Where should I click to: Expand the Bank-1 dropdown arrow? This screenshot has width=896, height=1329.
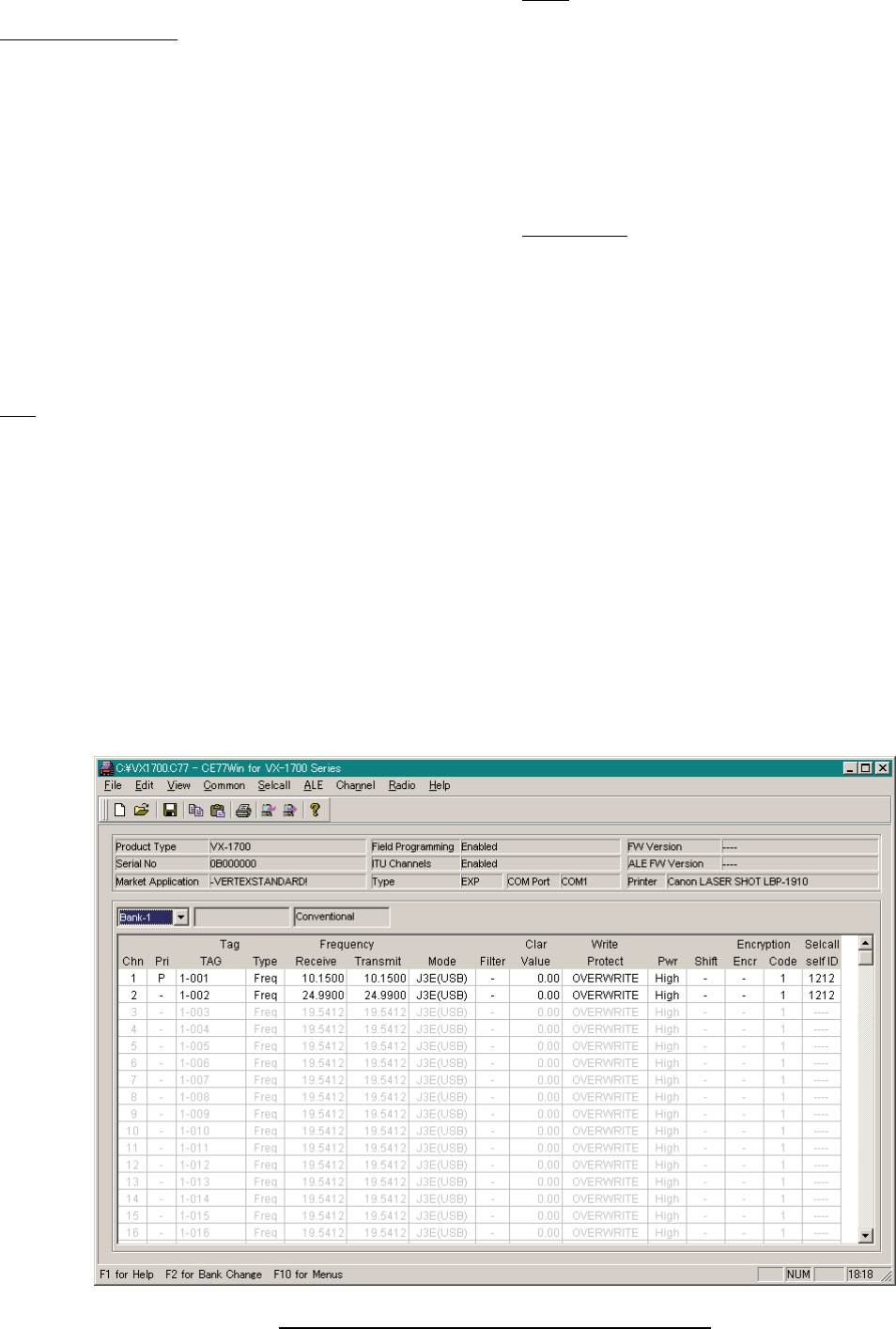click(x=181, y=918)
